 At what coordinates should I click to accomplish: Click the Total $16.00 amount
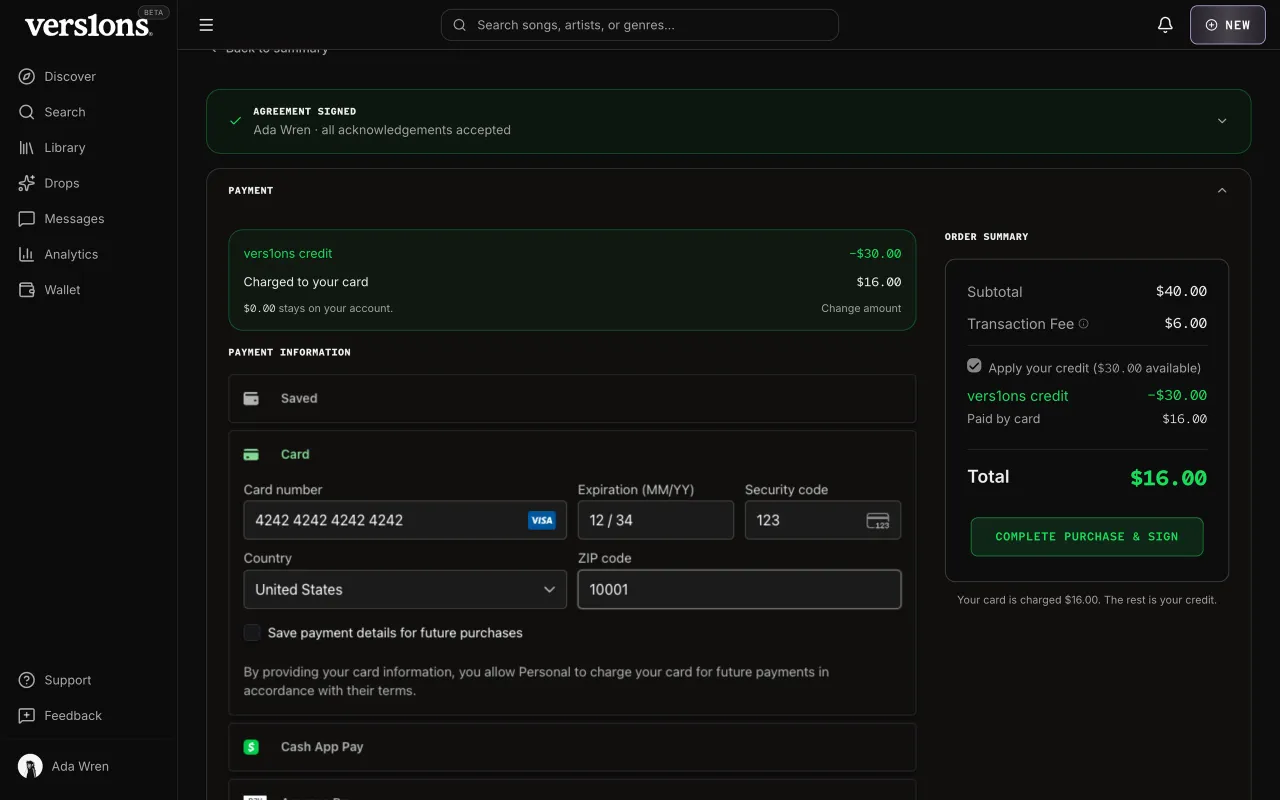(1168, 478)
